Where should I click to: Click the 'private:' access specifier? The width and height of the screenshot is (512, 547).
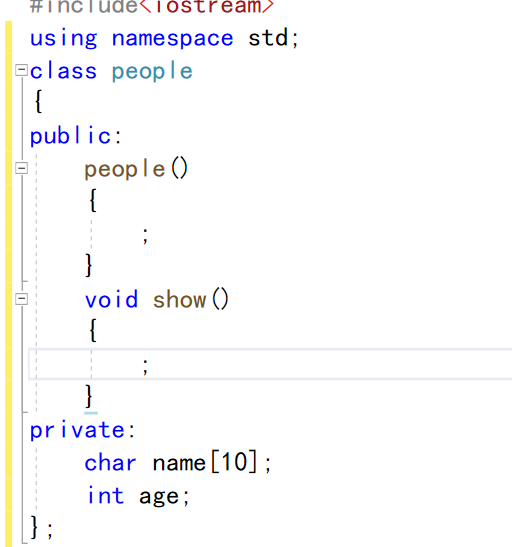pyautogui.click(x=82, y=430)
